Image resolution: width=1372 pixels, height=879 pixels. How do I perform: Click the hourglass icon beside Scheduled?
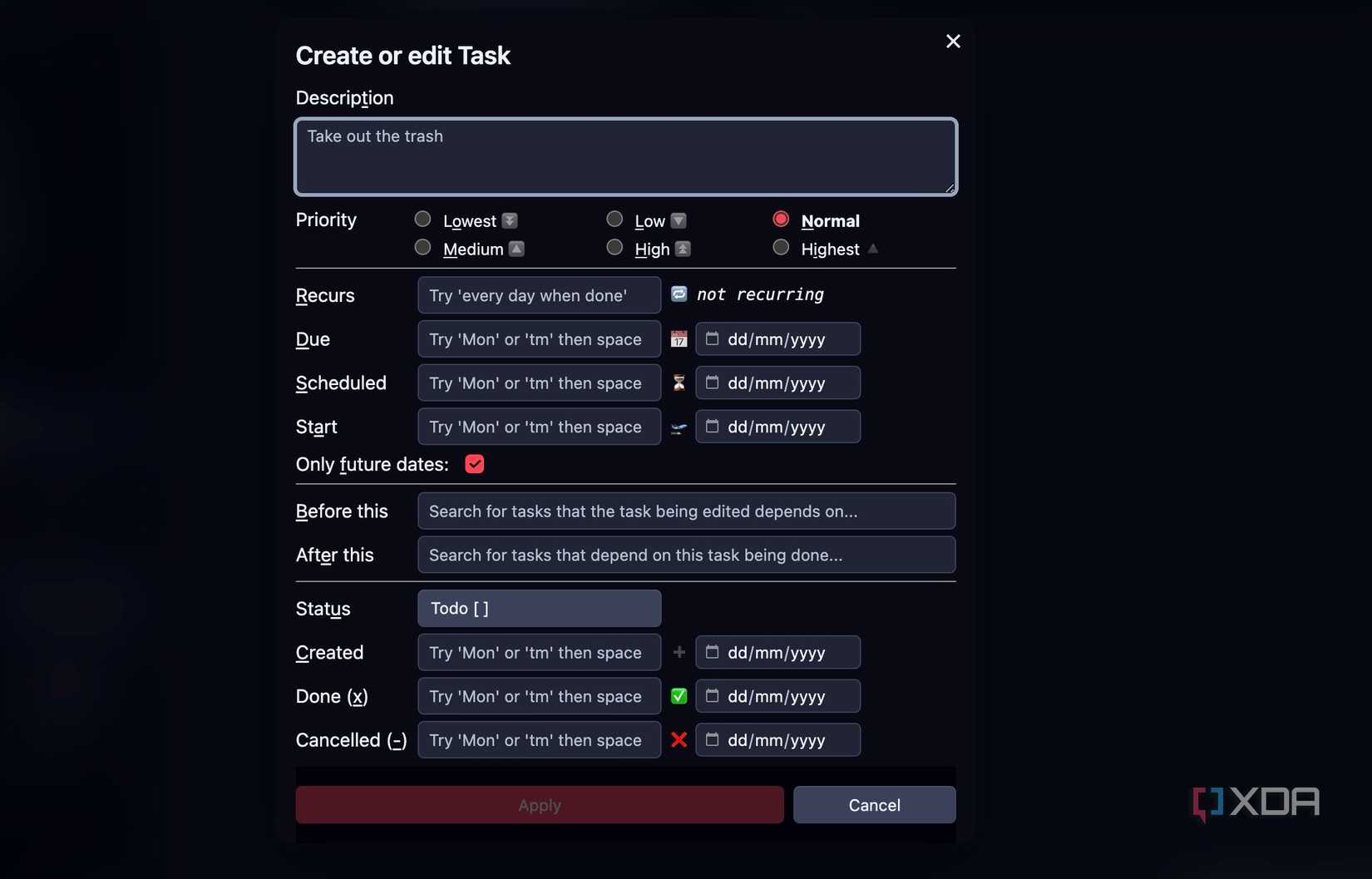click(679, 383)
